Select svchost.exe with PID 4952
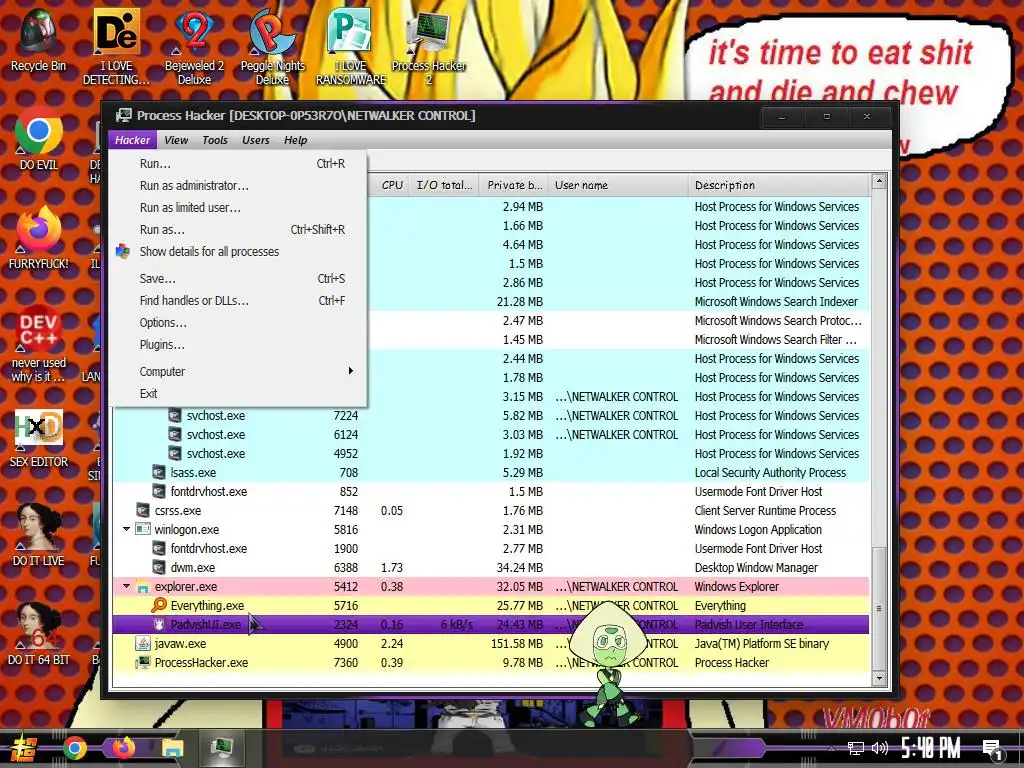The width and height of the screenshot is (1024, 768). 491,453
